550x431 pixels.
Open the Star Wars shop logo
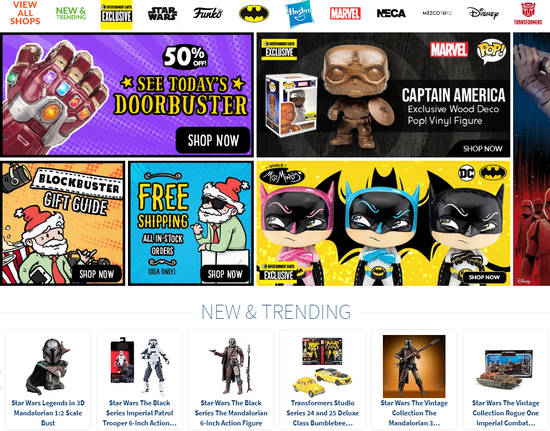(x=162, y=14)
